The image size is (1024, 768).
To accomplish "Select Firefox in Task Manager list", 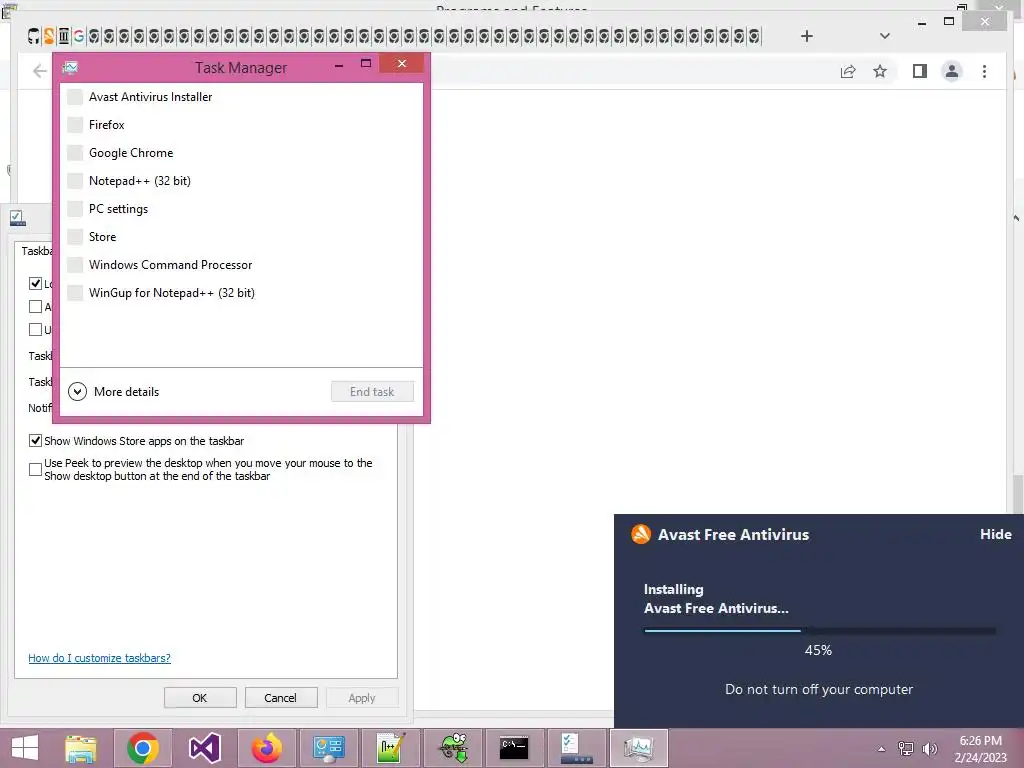I will pos(241,125).
